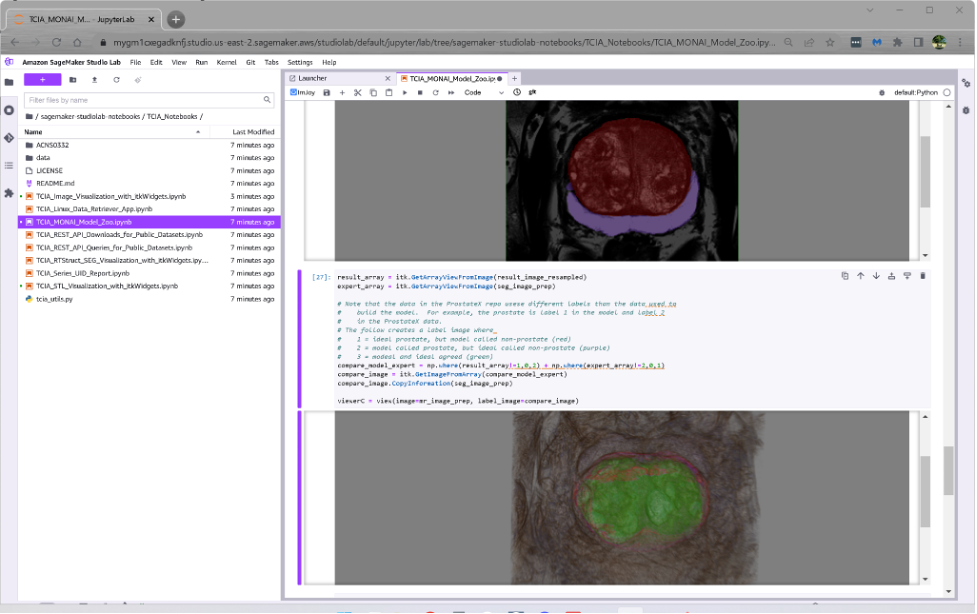The image size is (977, 614).
Task: Toggle the ImJoy checkbox in notebook toolbar
Action: tap(293, 92)
